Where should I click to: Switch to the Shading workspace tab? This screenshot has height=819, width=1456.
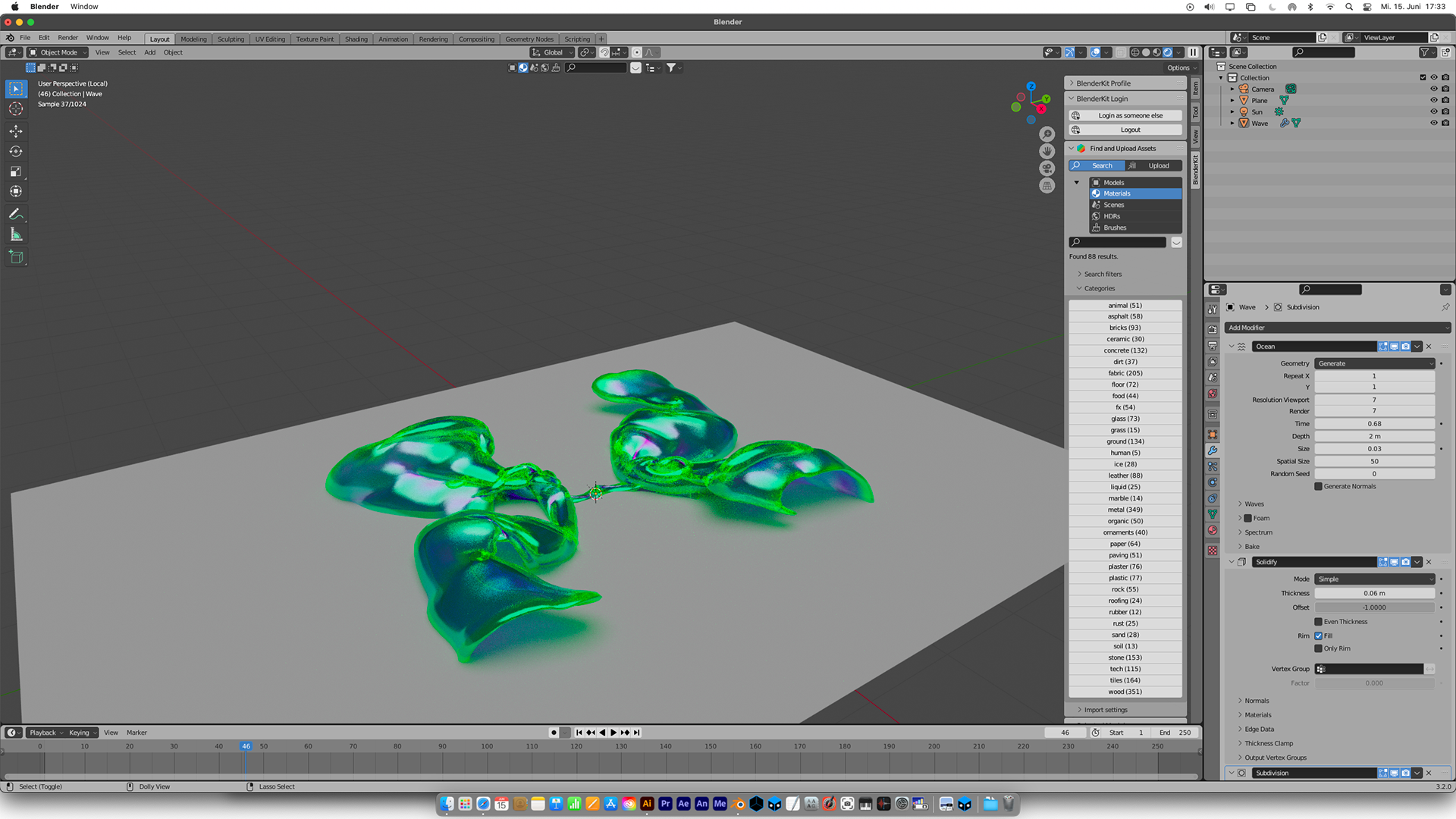coord(356,39)
